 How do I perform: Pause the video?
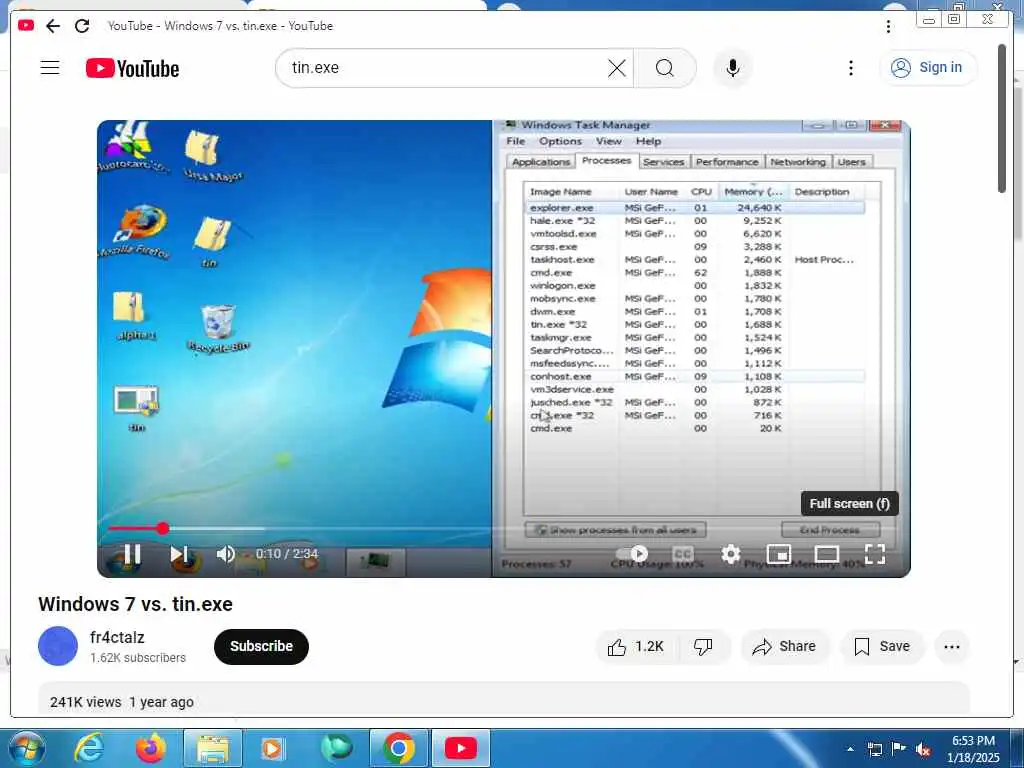[x=133, y=554]
